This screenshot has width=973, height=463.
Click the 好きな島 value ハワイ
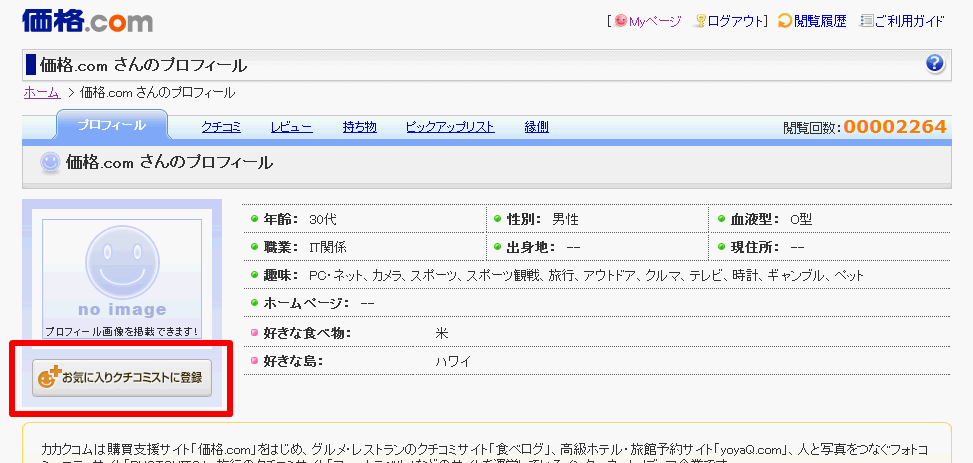pyautogui.click(x=453, y=361)
